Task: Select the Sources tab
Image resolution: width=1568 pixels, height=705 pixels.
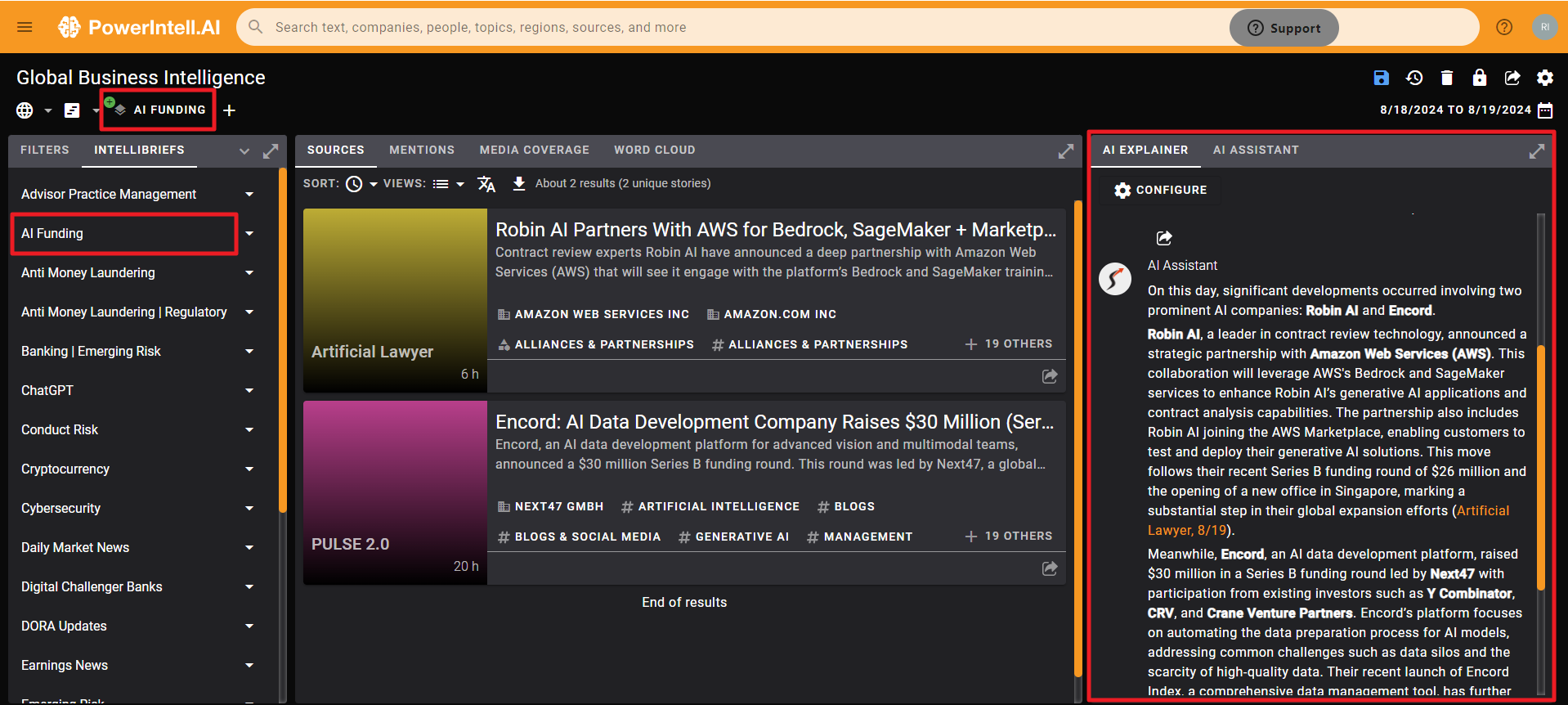Action: (x=336, y=150)
